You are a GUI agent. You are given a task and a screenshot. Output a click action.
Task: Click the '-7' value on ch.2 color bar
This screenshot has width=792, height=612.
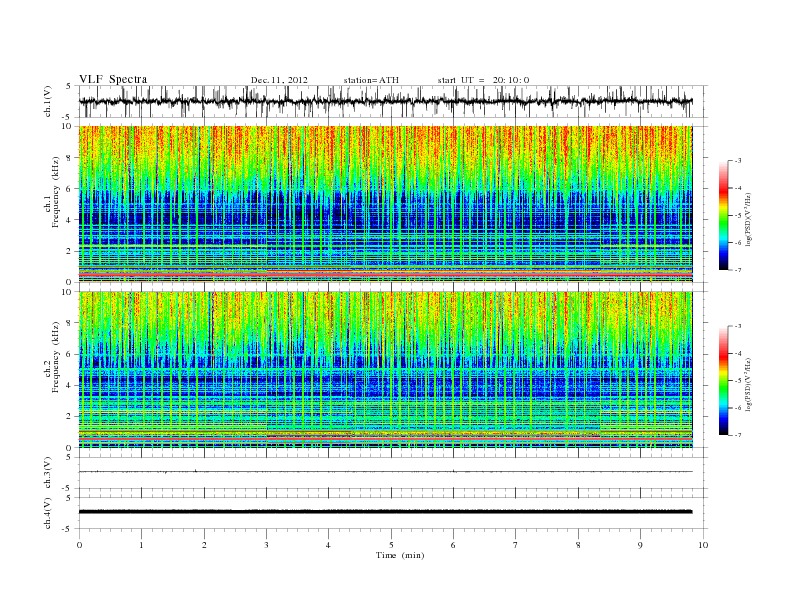[x=738, y=435]
